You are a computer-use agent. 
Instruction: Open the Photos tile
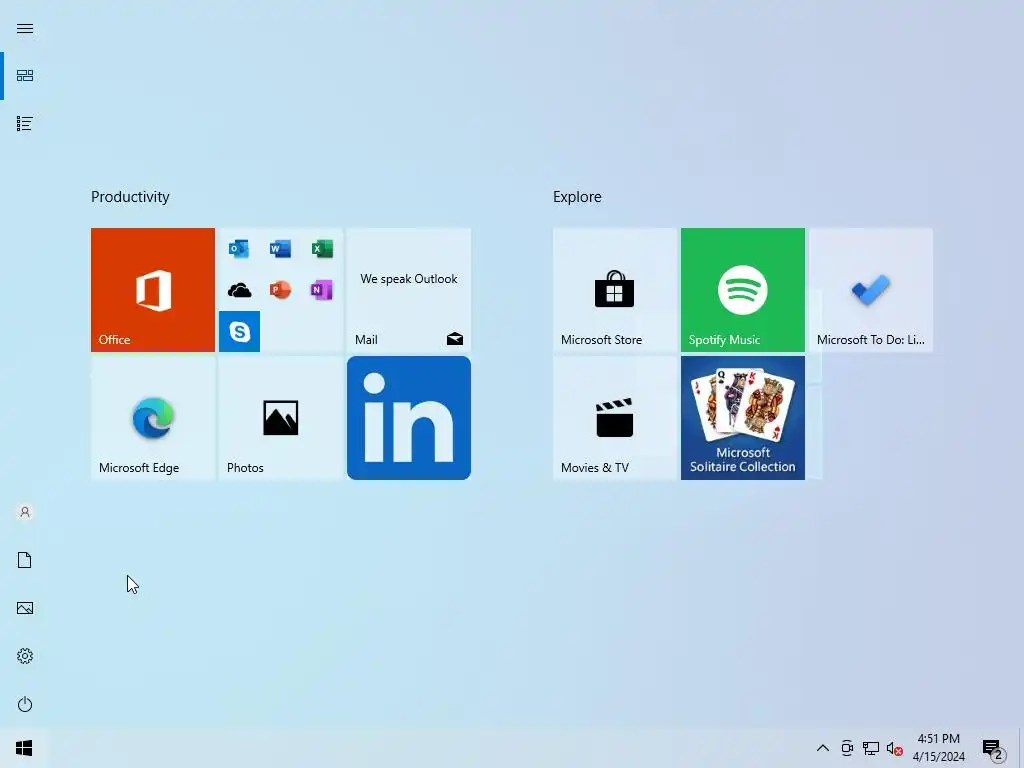click(281, 418)
